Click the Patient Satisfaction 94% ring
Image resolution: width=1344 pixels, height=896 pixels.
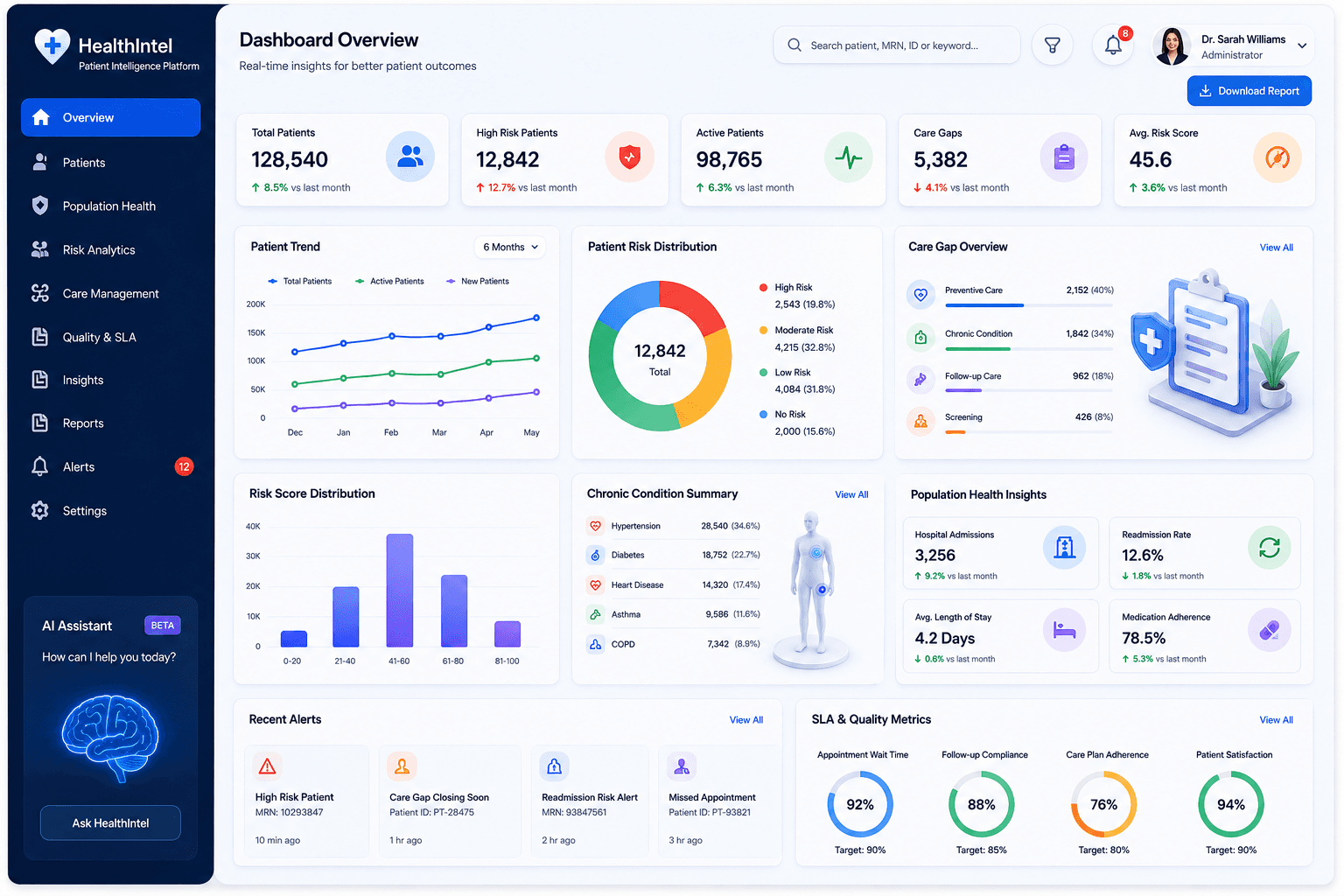[1230, 804]
